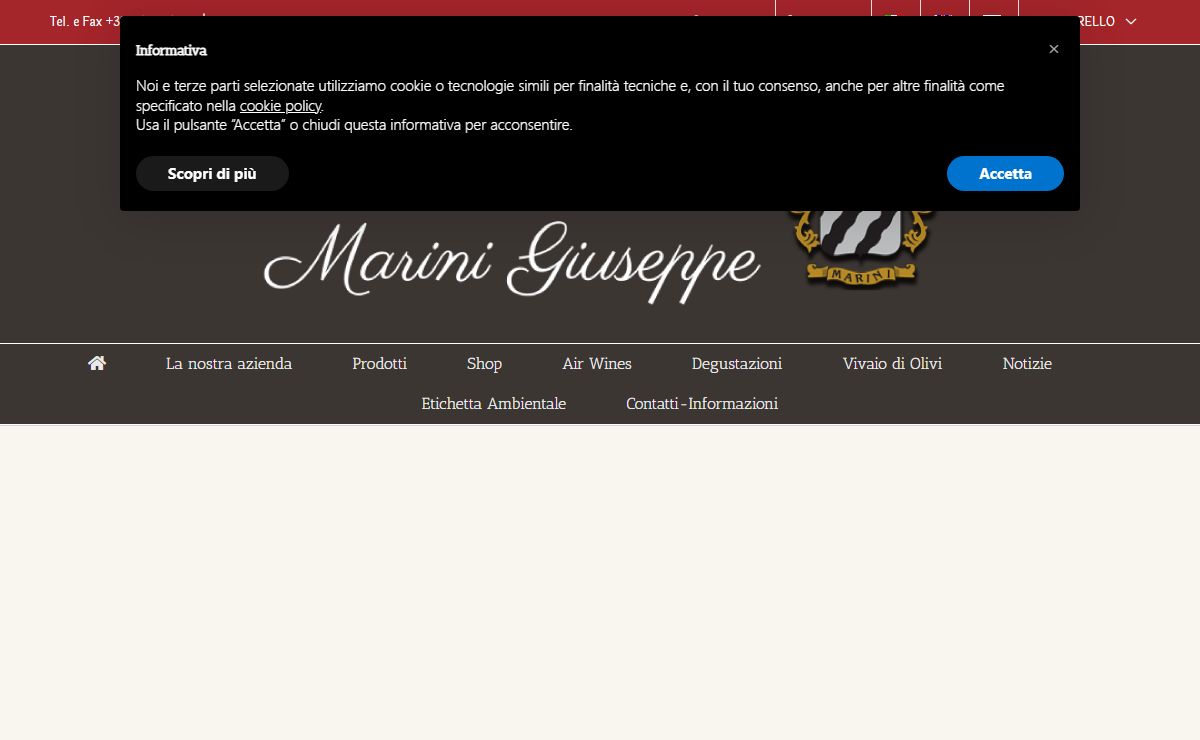Open Etichetta Ambientale menu item
This screenshot has height=740, width=1200.
(494, 404)
